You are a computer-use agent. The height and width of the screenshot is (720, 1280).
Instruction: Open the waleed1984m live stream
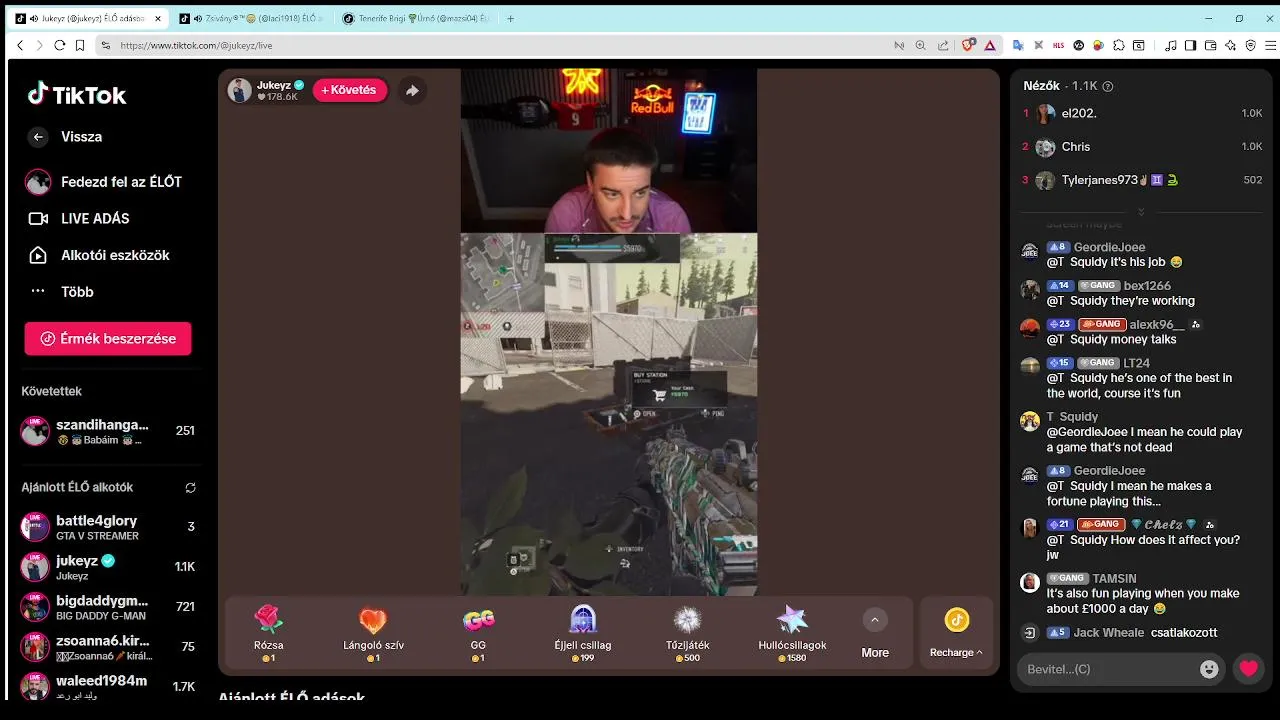108,686
